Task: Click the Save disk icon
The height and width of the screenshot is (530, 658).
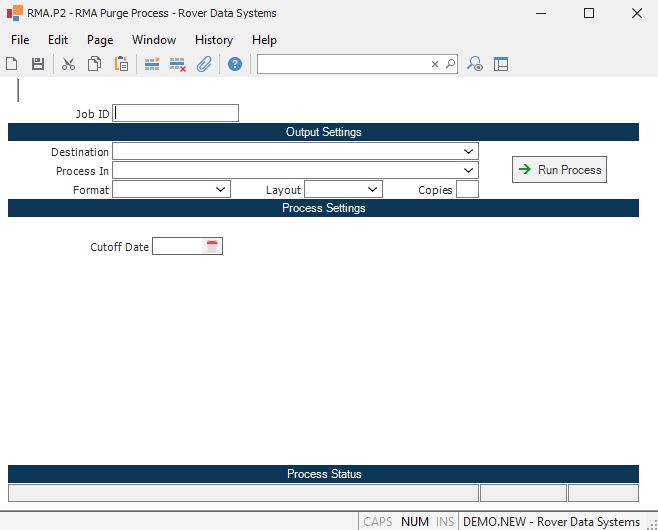Action: pyautogui.click(x=38, y=64)
